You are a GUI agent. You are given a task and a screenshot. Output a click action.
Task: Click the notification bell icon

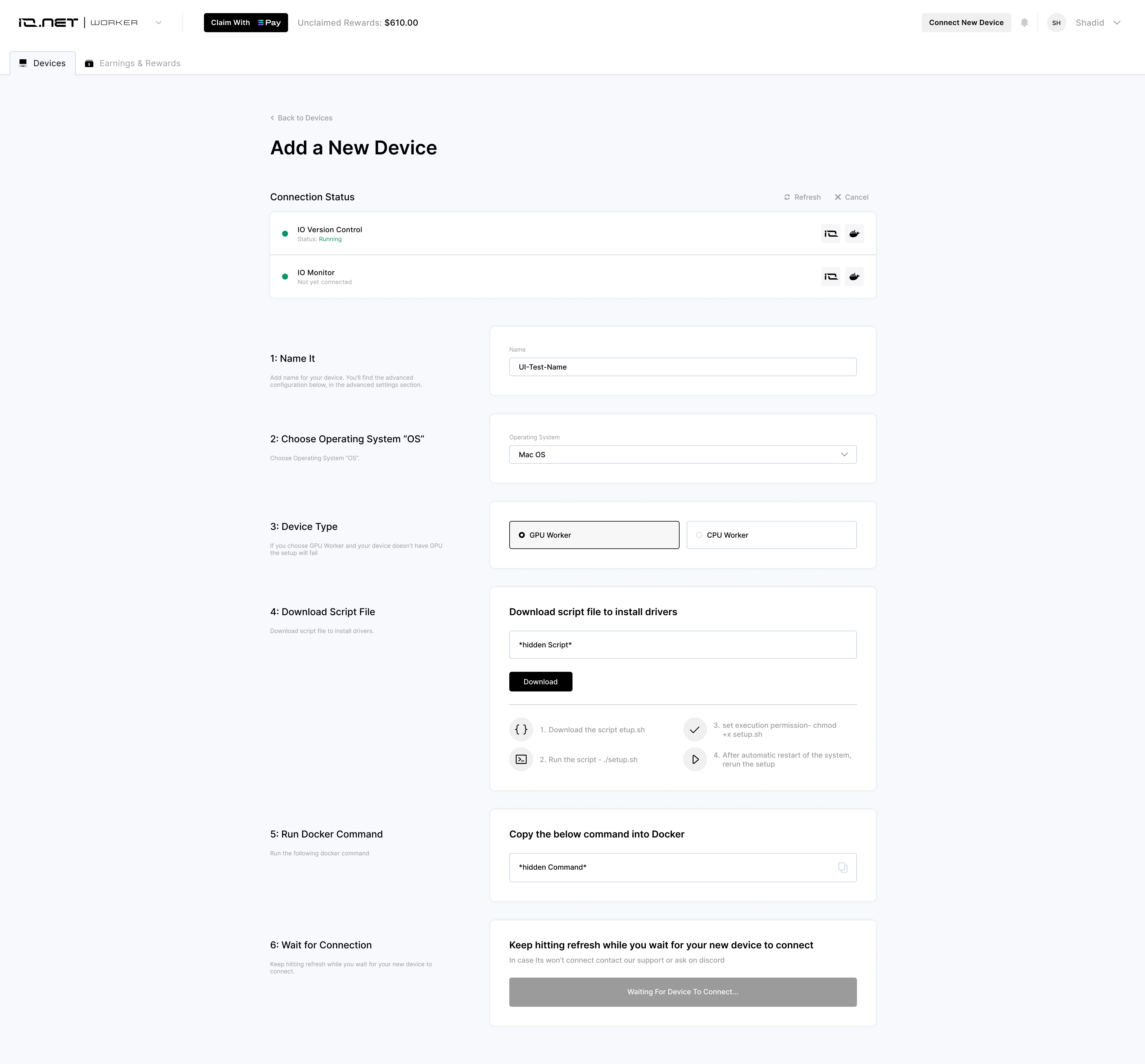(x=1024, y=23)
